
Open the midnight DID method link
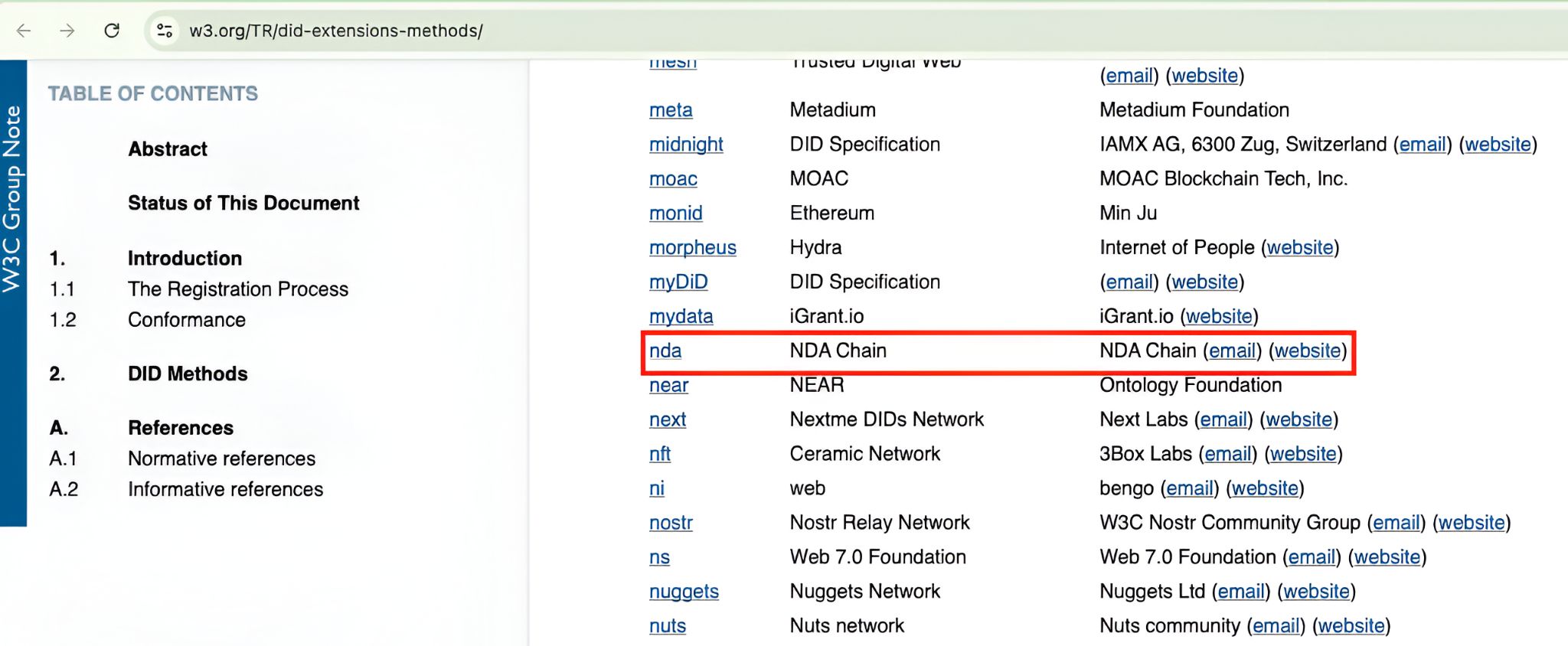pyautogui.click(x=686, y=145)
